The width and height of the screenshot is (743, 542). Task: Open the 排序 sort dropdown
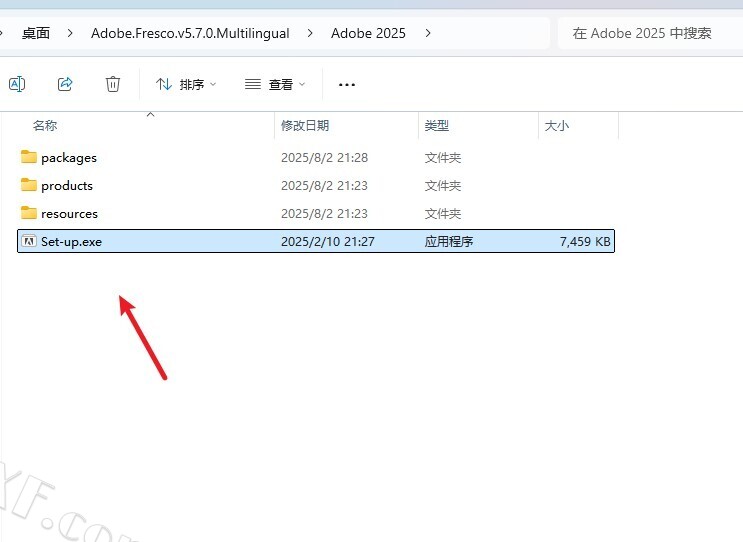186,84
